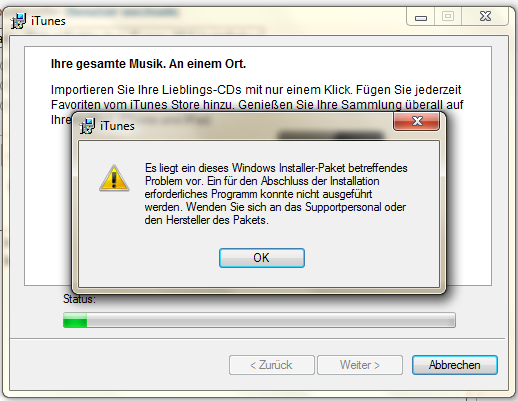This screenshot has width=518, height=401.
Task: Click installer icon in error dialog title bar
Action: click(x=87, y=126)
